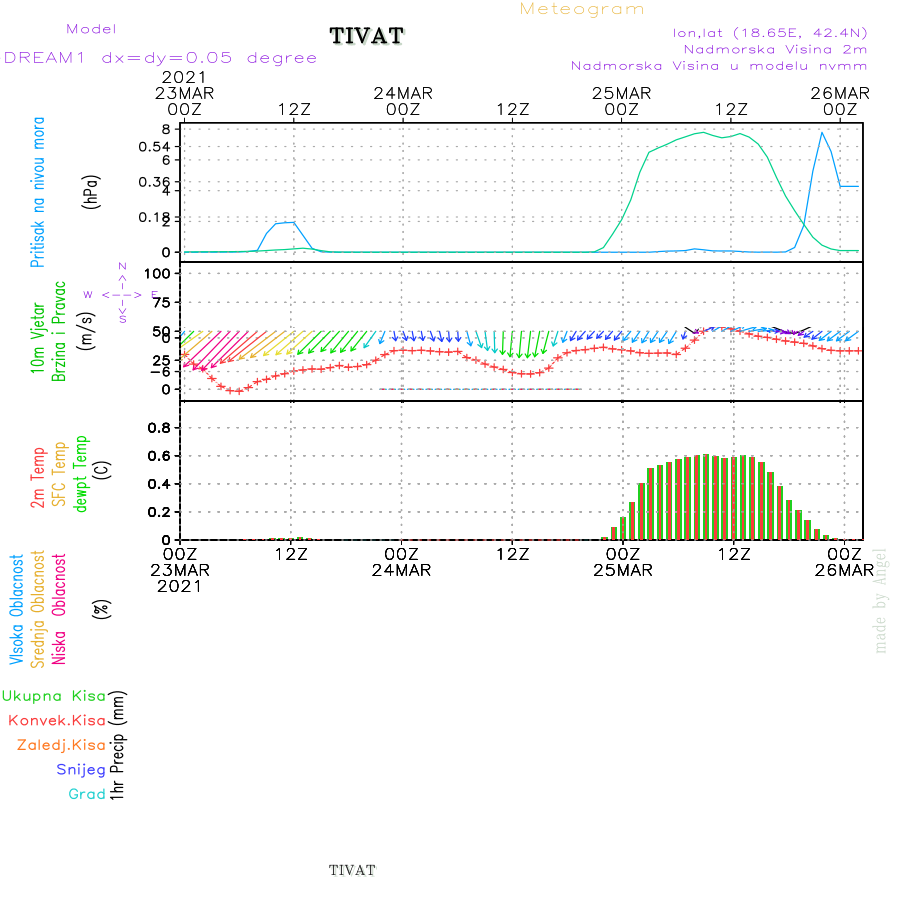Select the 24MAR 00Z label on top axis
This screenshot has height=900, width=900.
[403, 101]
